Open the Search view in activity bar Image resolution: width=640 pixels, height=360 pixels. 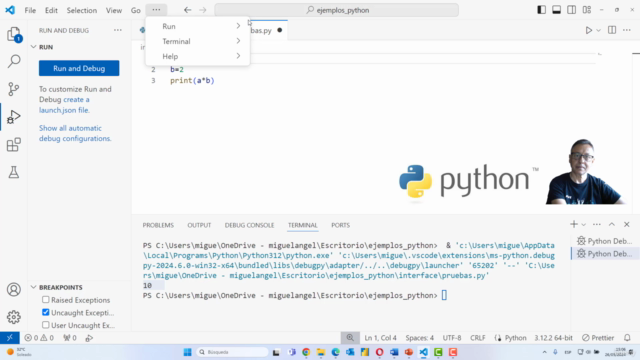coord(14,61)
